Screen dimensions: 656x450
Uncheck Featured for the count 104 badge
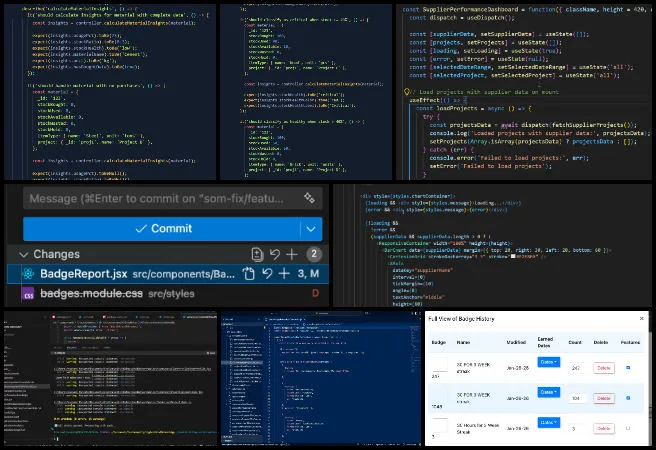628,398
